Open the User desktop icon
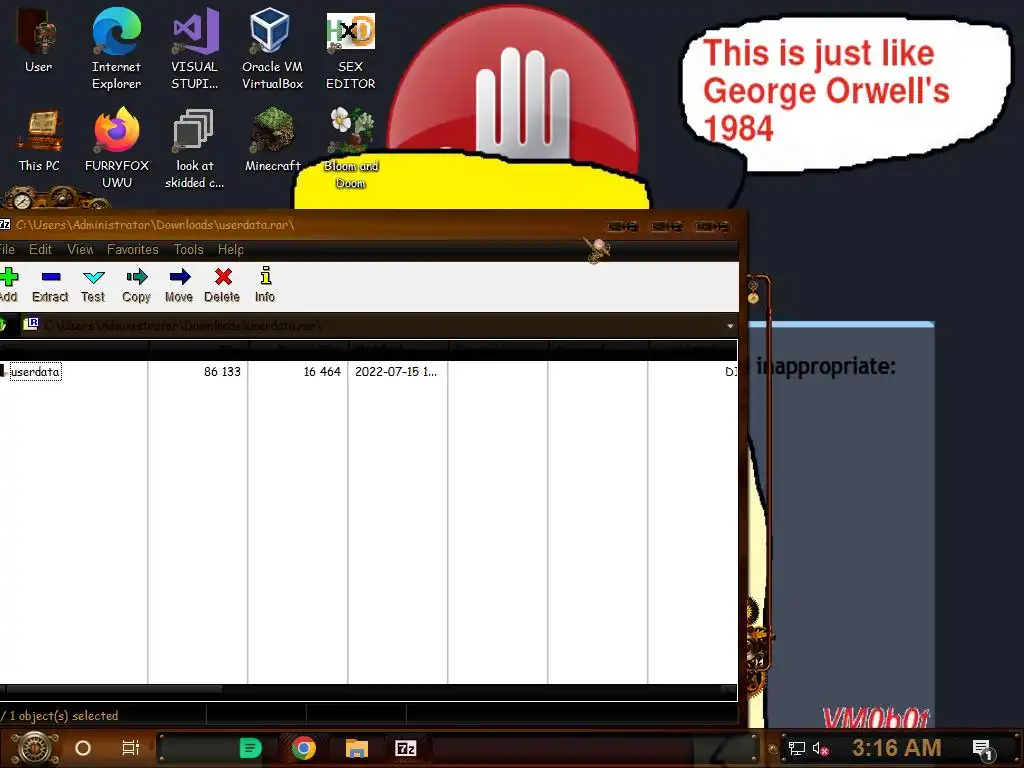Image resolution: width=1024 pixels, height=768 pixels. click(39, 40)
